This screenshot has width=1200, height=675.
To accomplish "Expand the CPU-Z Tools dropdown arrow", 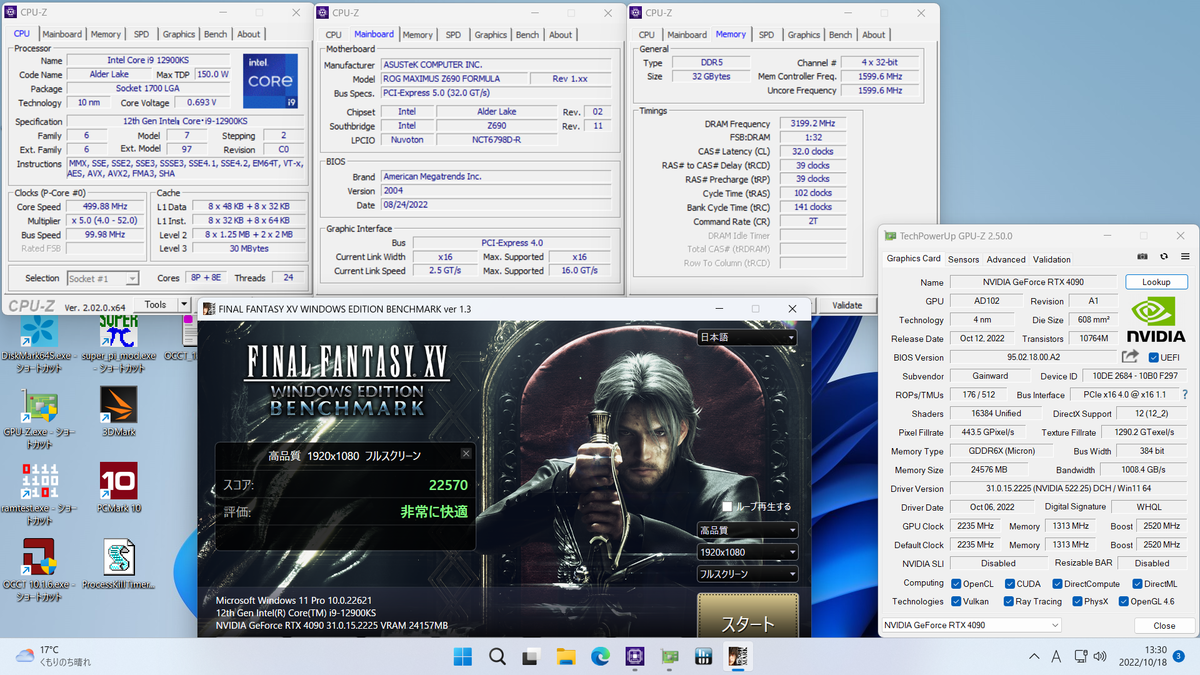I will click(x=183, y=304).
